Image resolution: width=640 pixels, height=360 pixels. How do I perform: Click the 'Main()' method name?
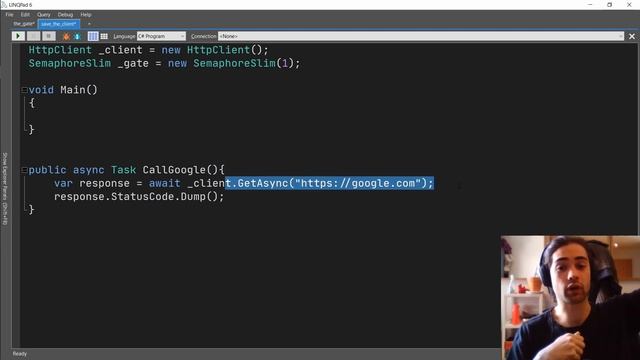pos(79,90)
